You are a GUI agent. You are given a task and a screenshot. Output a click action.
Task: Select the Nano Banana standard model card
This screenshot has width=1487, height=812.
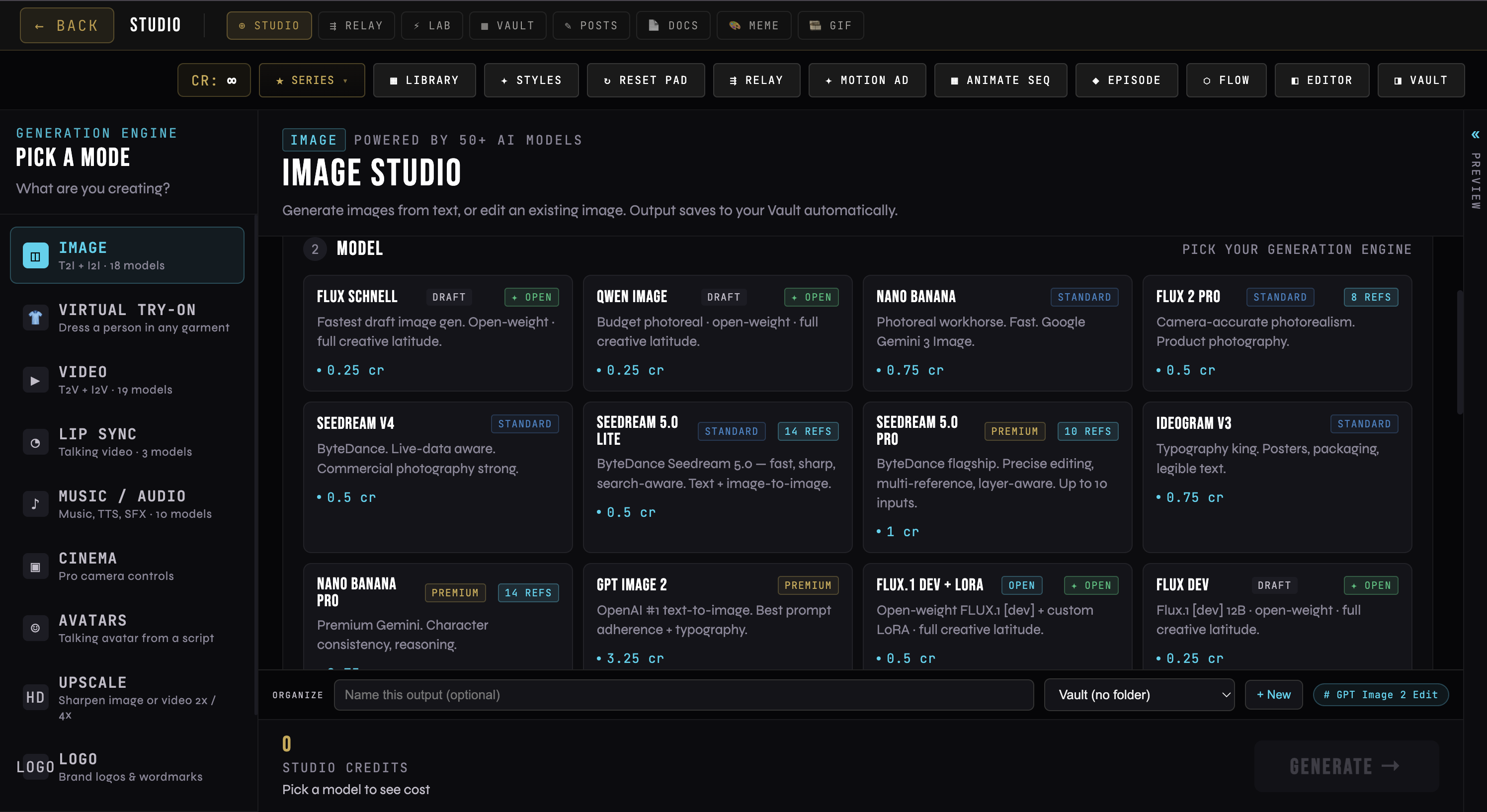(x=997, y=333)
